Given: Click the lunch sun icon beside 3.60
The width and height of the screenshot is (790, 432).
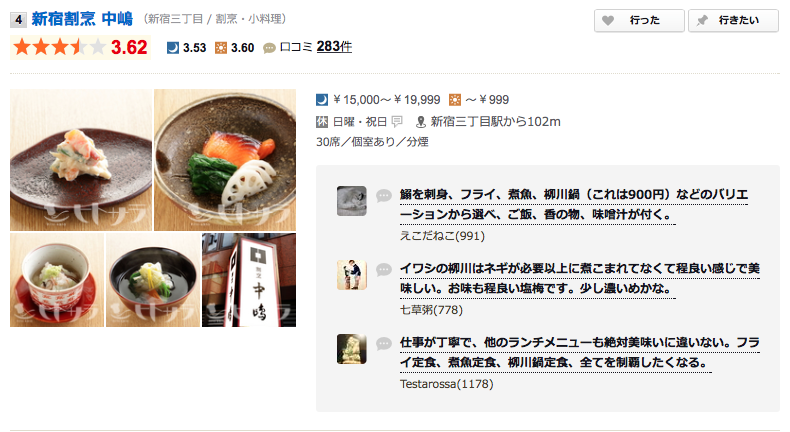Looking at the screenshot, I should 221,47.
